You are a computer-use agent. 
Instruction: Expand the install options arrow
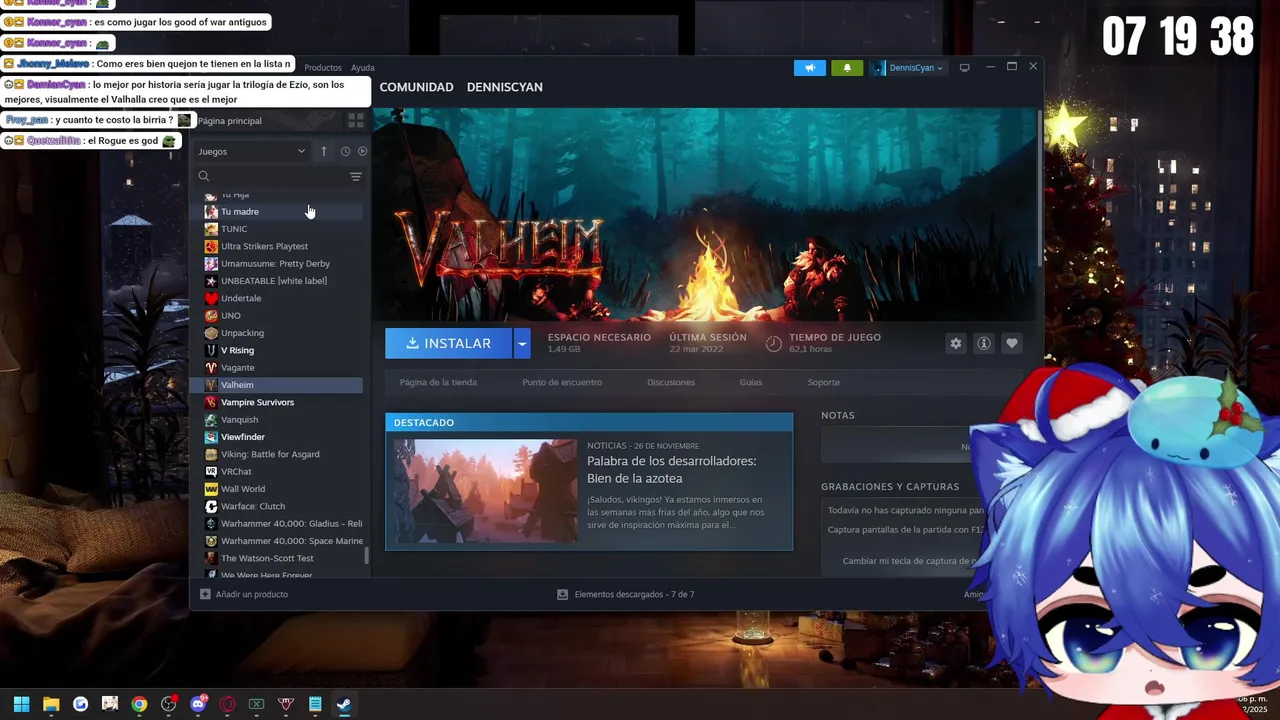click(521, 343)
